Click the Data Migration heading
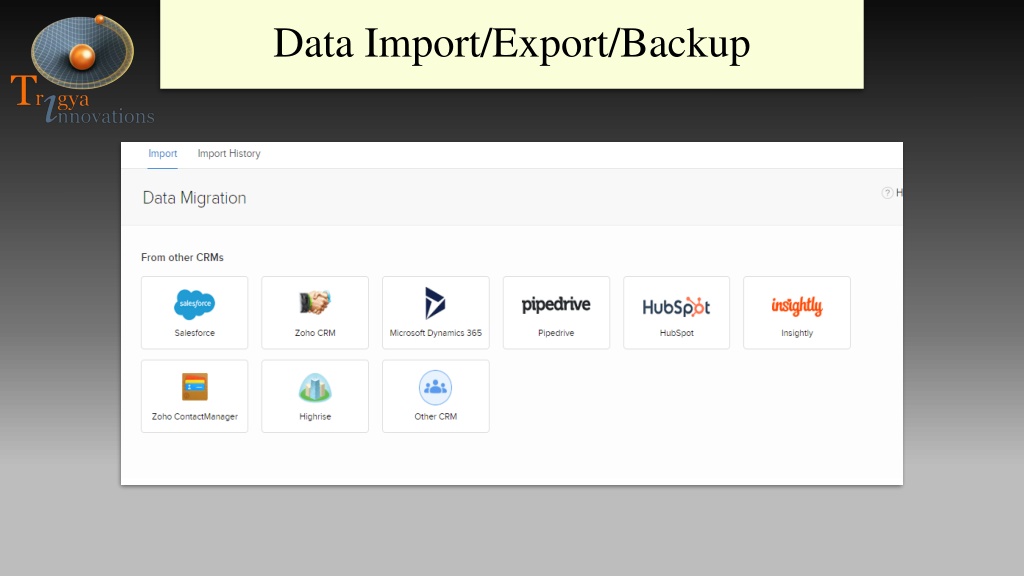1024x576 pixels. tap(195, 198)
